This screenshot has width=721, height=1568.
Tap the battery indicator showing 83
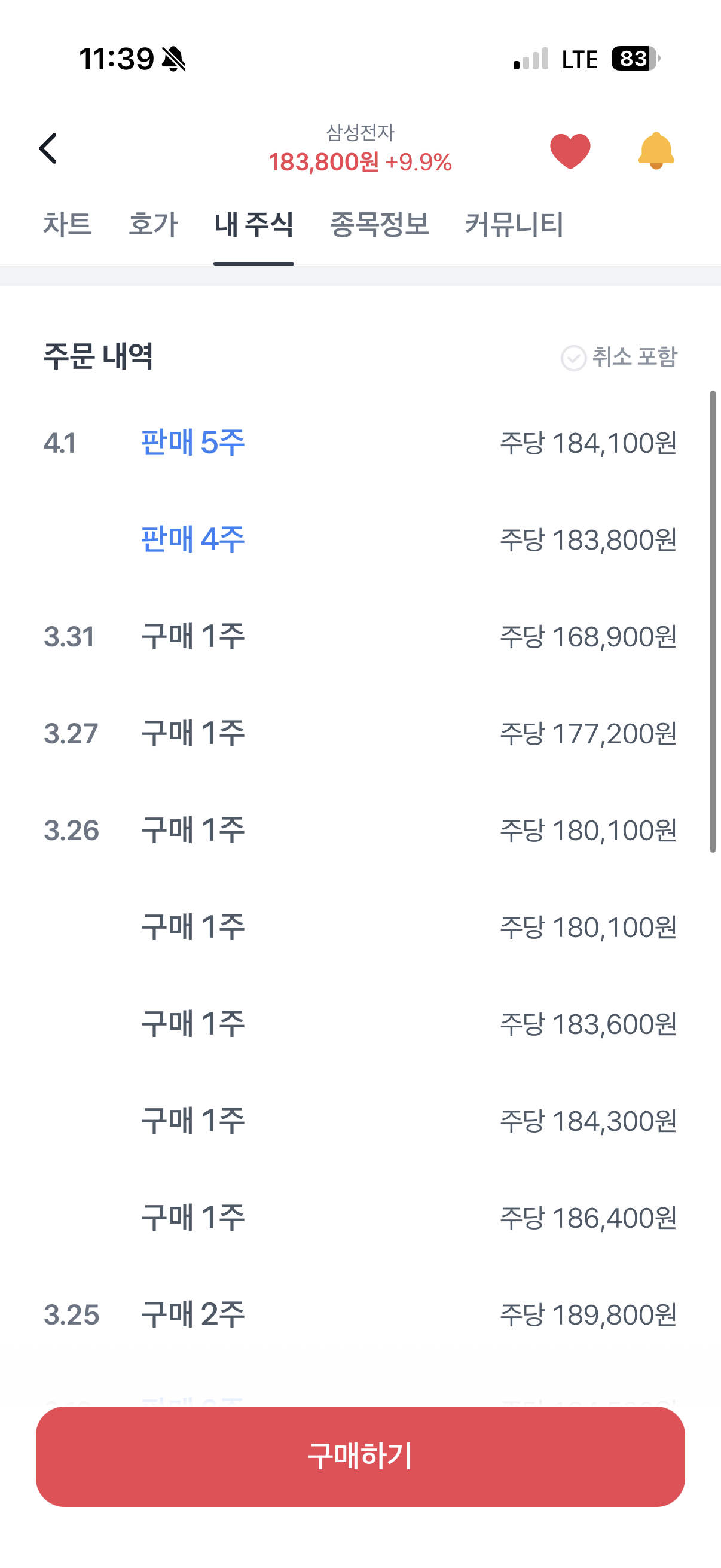(634, 59)
